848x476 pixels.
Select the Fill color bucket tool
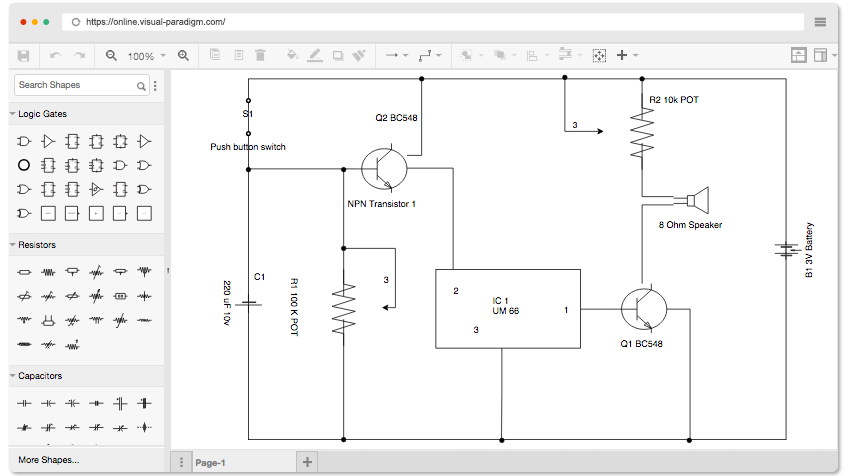pyautogui.click(x=292, y=55)
